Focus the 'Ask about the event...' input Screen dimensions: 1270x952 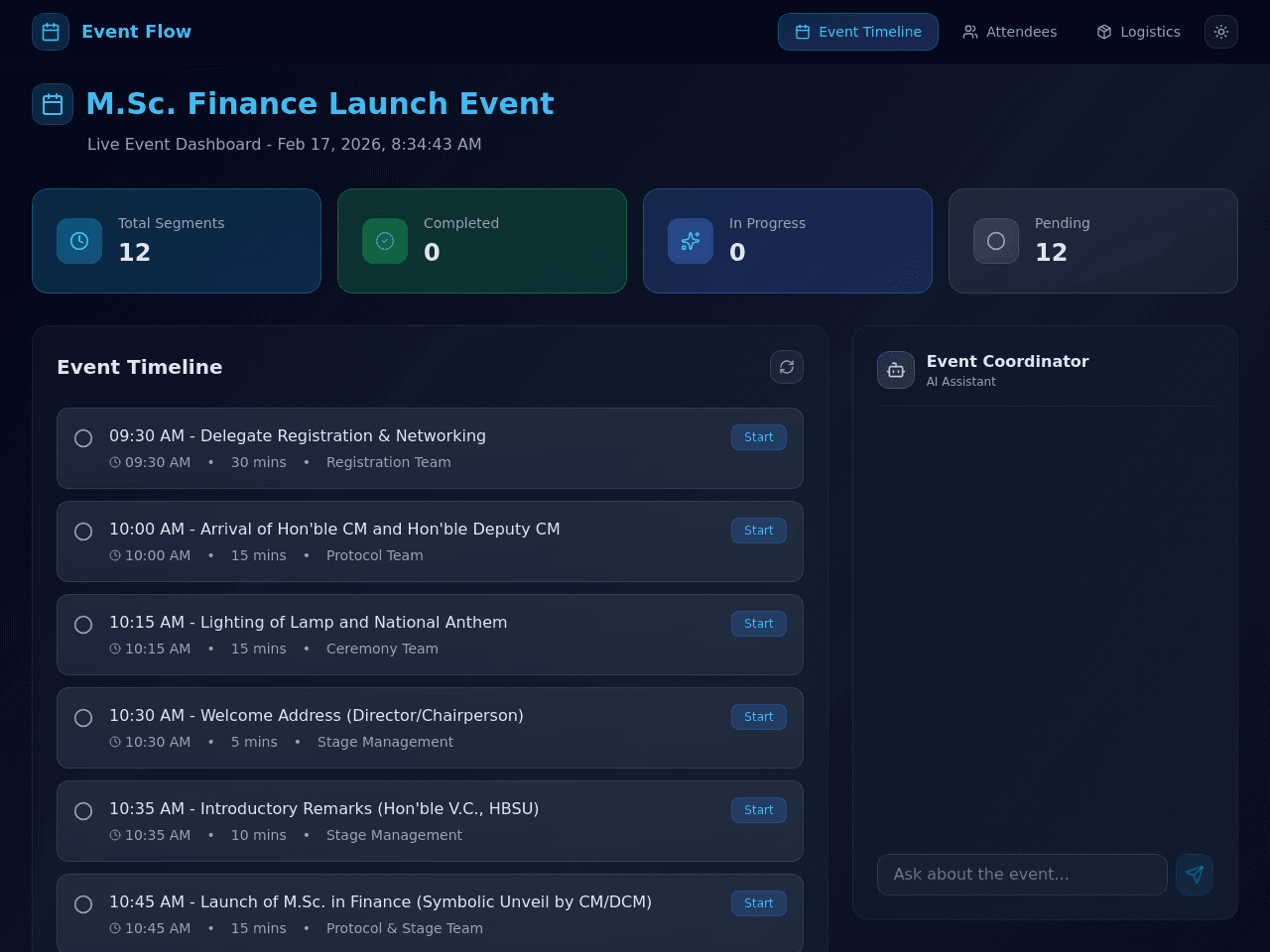point(1022,875)
